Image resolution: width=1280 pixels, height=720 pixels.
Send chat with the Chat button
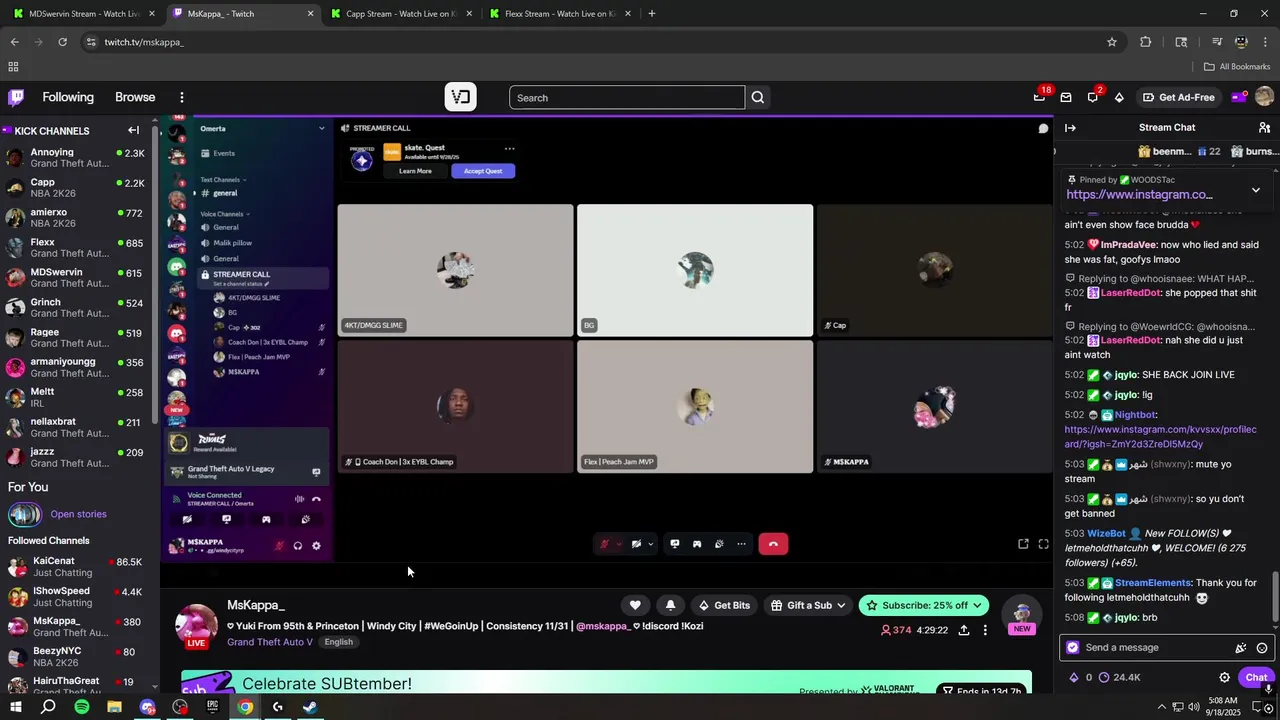tap(1256, 677)
